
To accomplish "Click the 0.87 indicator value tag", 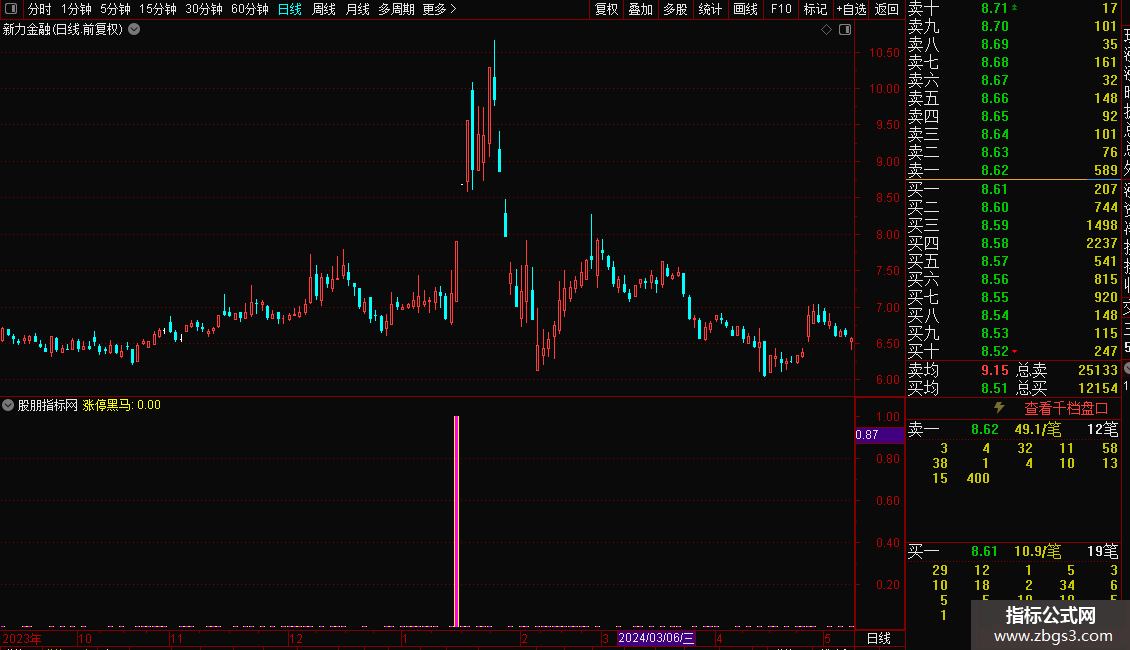I will pyautogui.click(x=878, y=435).
